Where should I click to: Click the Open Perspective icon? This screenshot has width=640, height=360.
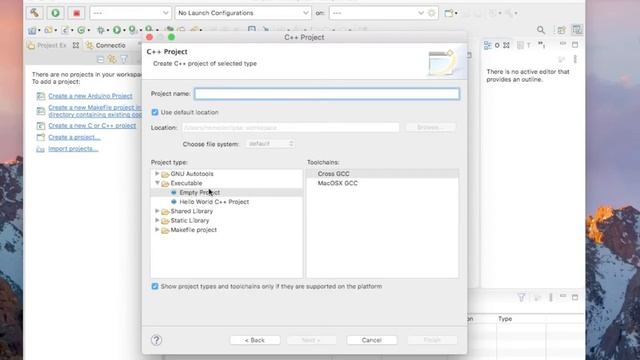tap(561, 30)
